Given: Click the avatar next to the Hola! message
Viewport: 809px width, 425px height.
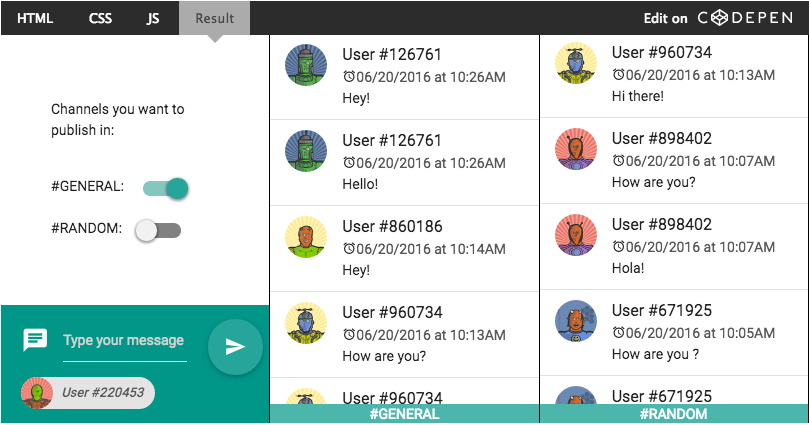Looking at the screenshot, I should [576, 235].
